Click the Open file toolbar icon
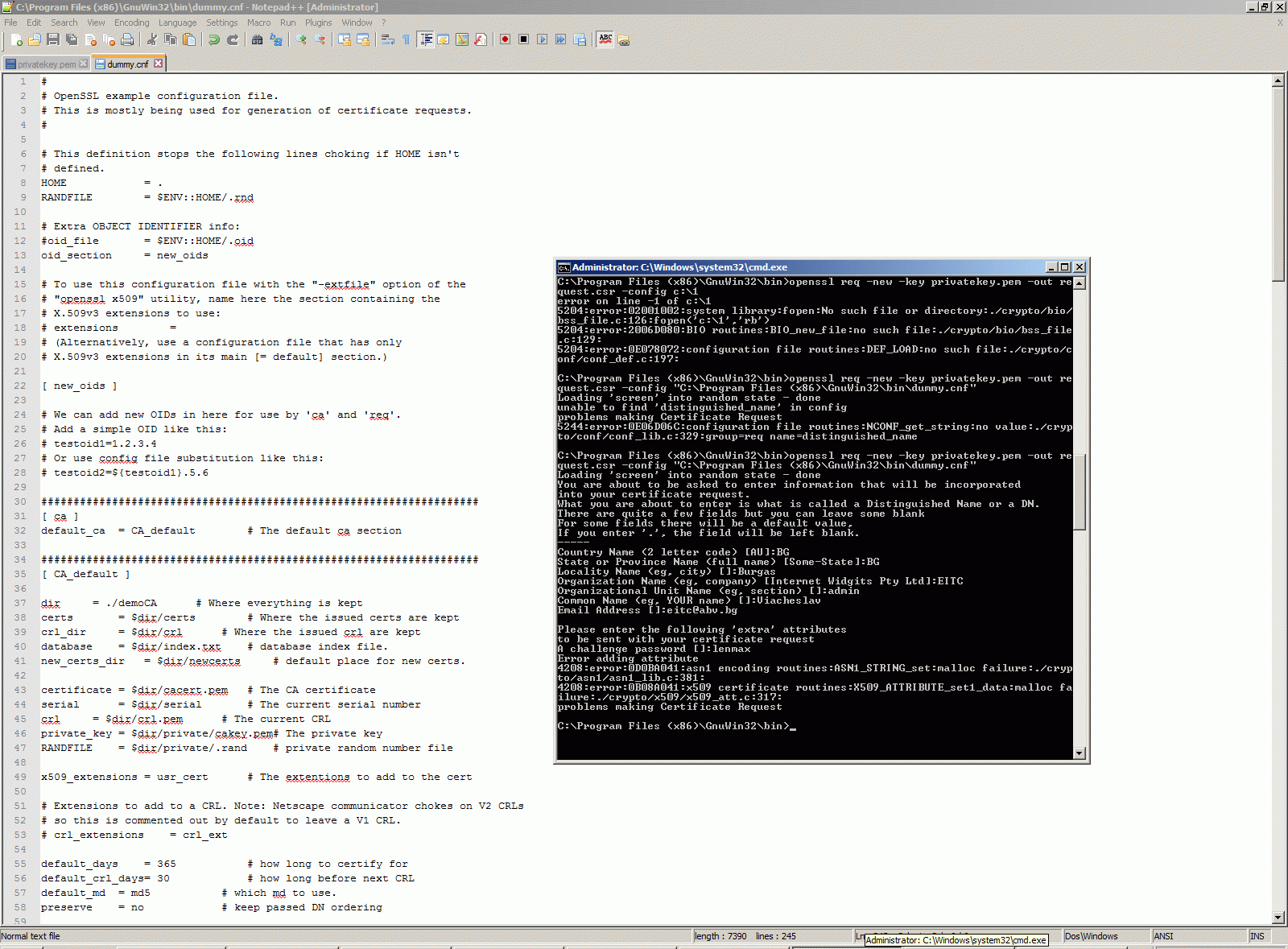Image resolution: width=1288 pixels, height=949 pixels. point(35,39)
